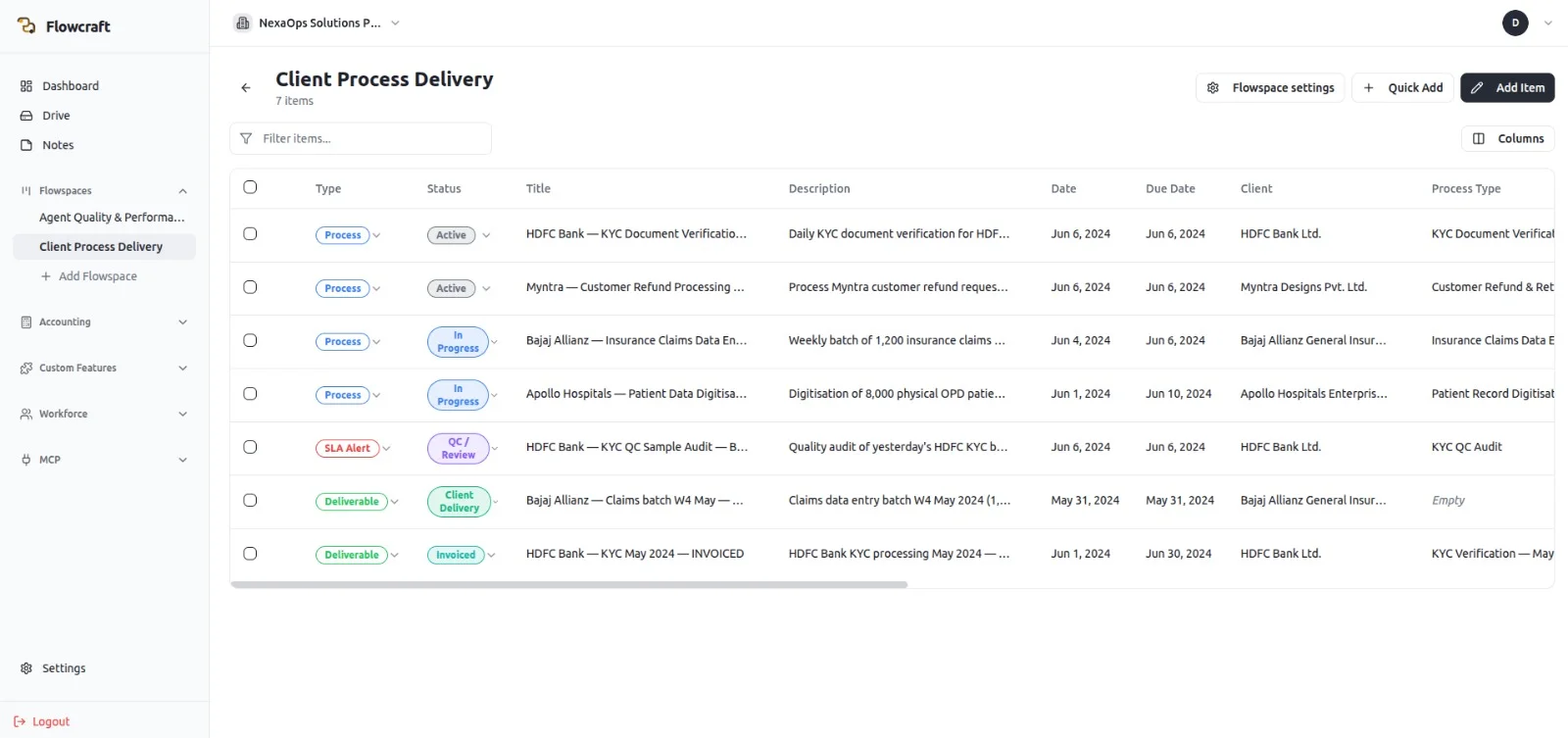
Task: Click the user avatar D
Action: click(1515, 23)
